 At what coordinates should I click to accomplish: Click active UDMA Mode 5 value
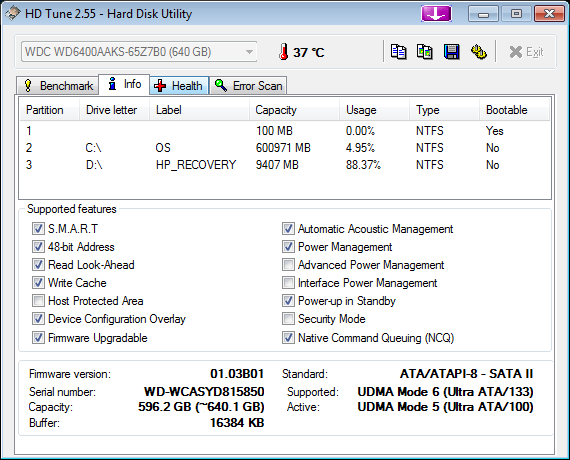[445, 407]
